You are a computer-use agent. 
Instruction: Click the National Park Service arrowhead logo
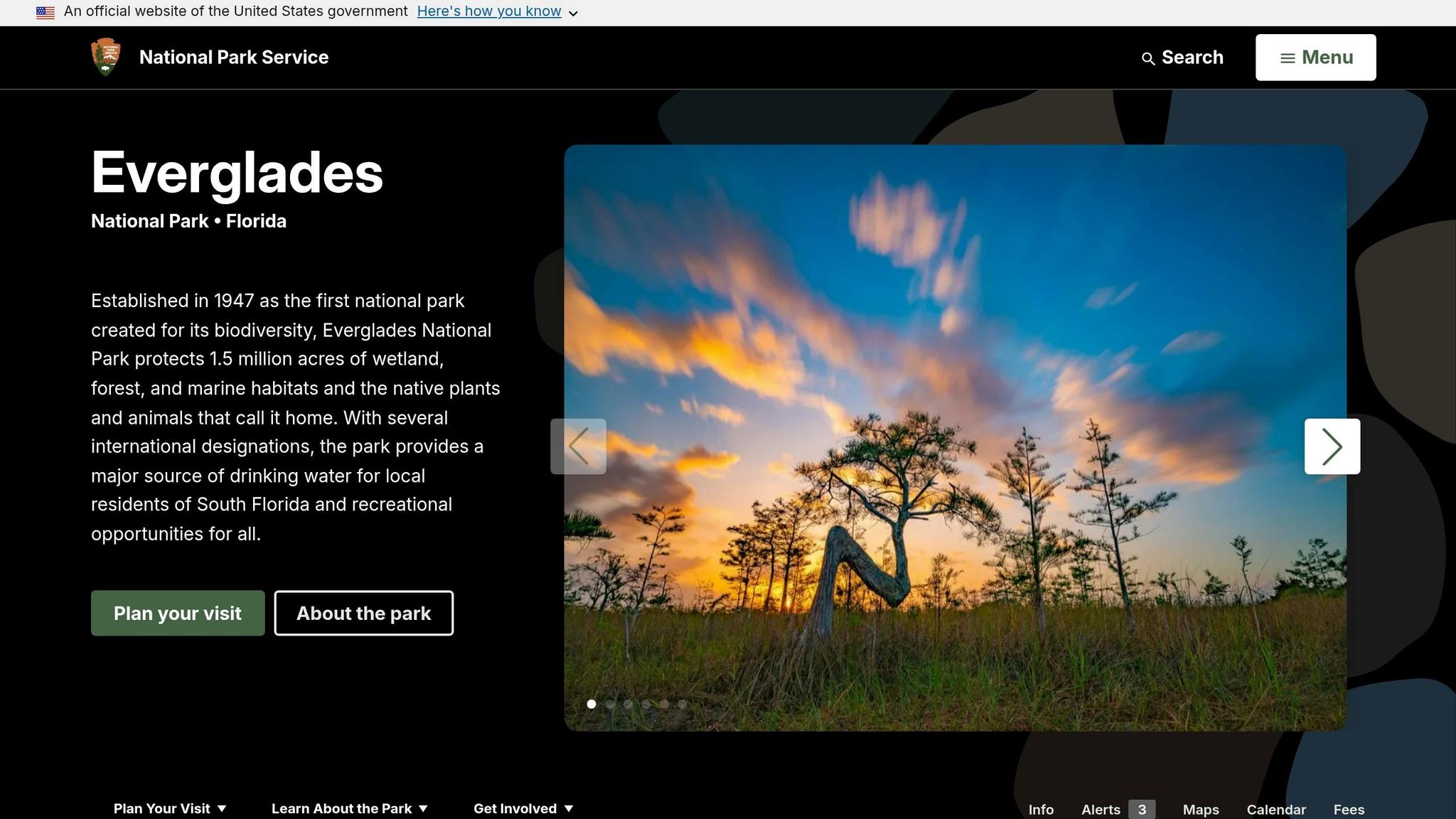[x=106, y=57]
